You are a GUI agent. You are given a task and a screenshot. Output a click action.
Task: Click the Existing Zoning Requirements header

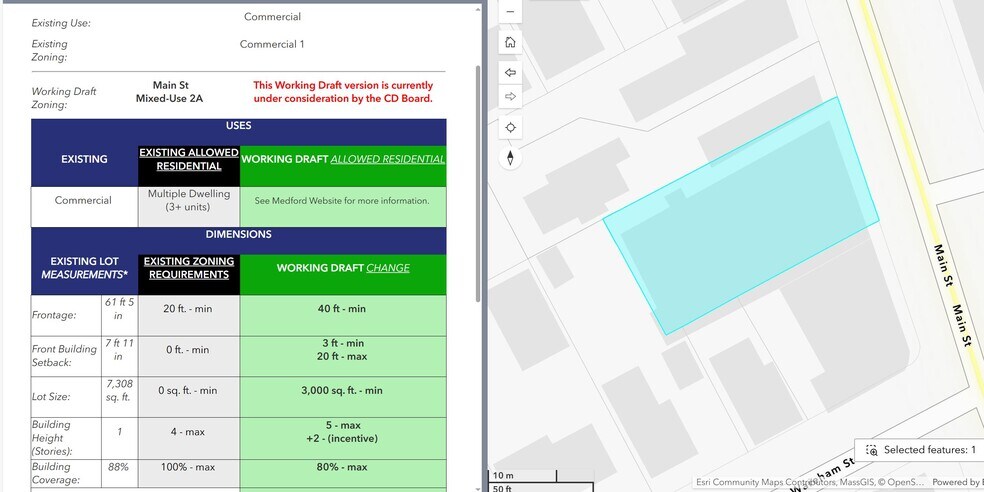pyautogui.click(x=188, y=268)
